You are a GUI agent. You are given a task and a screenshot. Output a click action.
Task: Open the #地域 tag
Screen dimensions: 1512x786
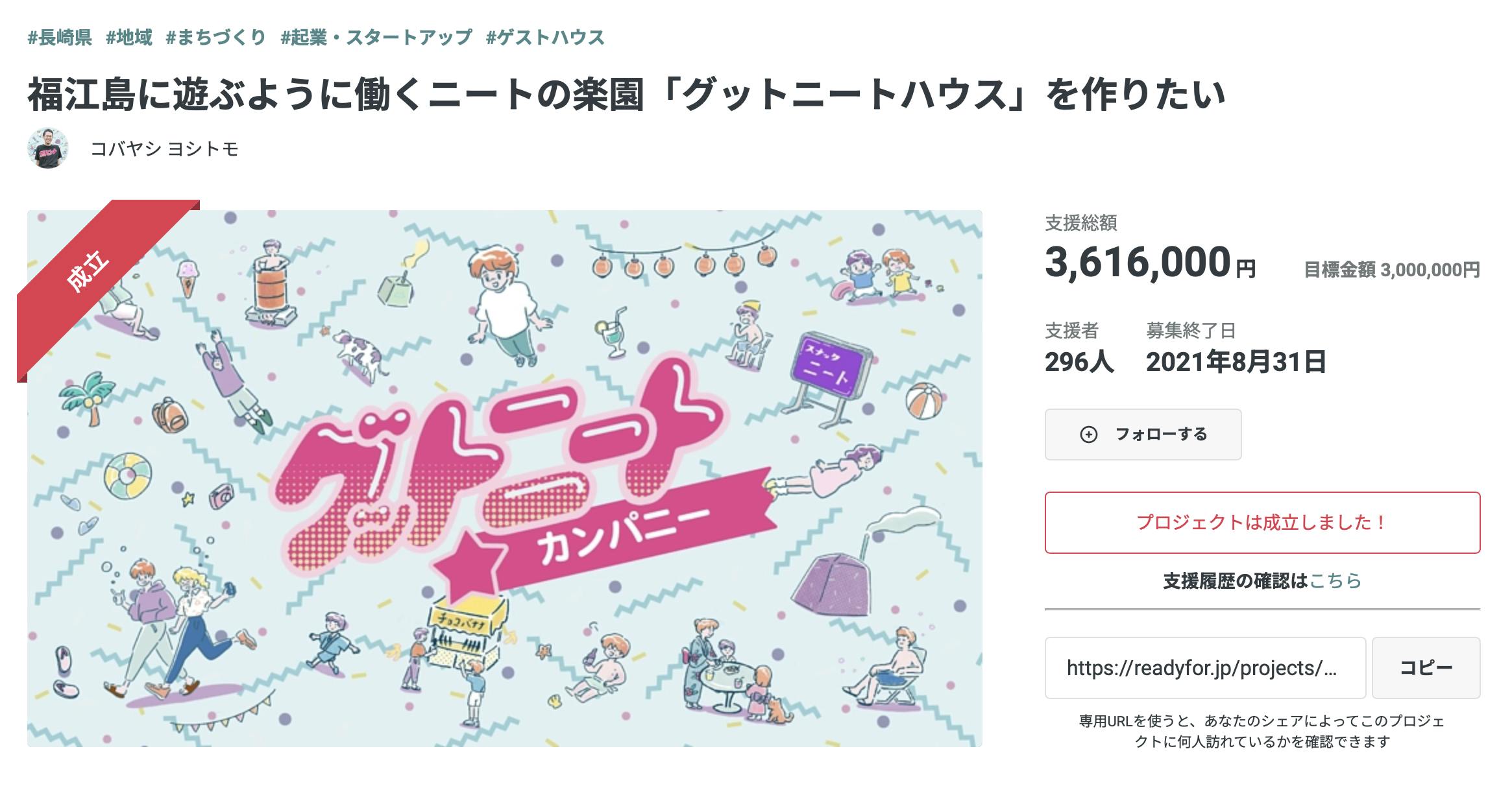(x=129, y=38)
